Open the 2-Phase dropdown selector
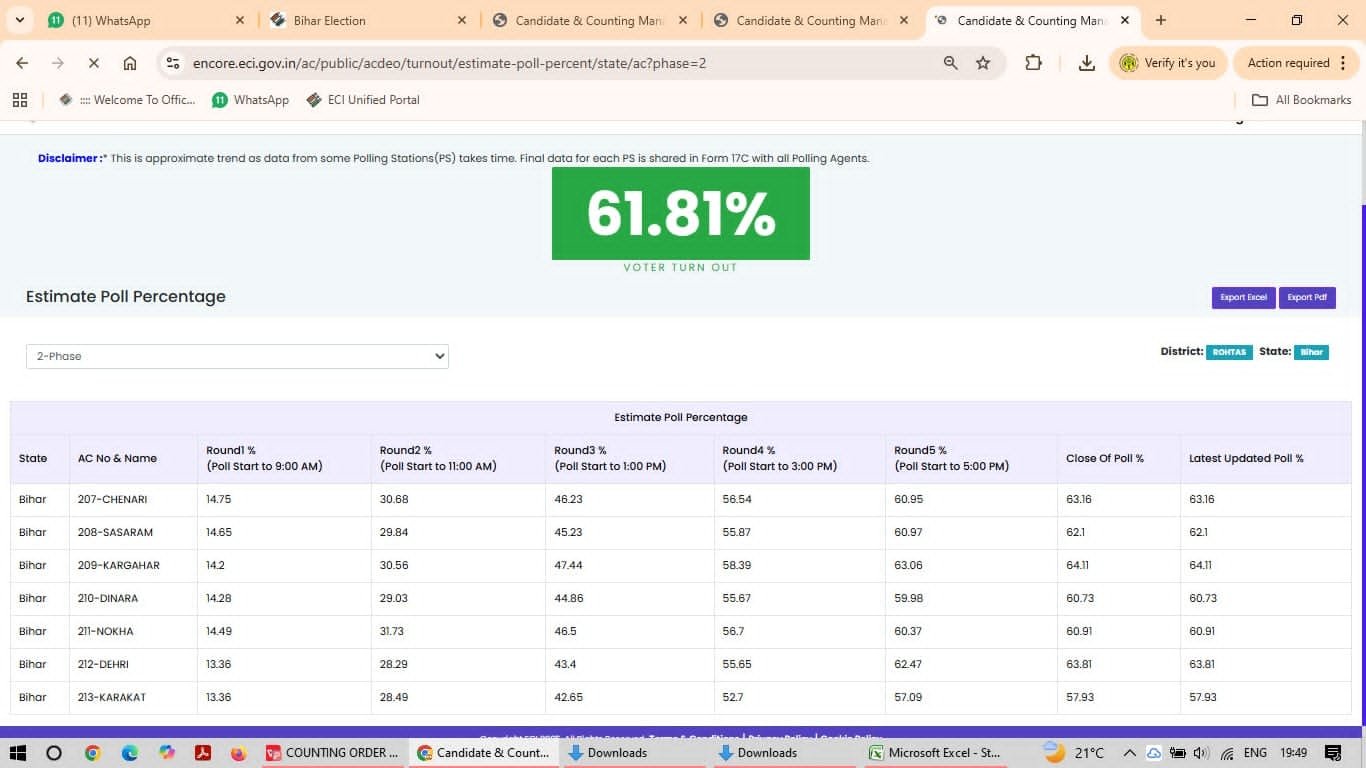 tap(237, 356)
